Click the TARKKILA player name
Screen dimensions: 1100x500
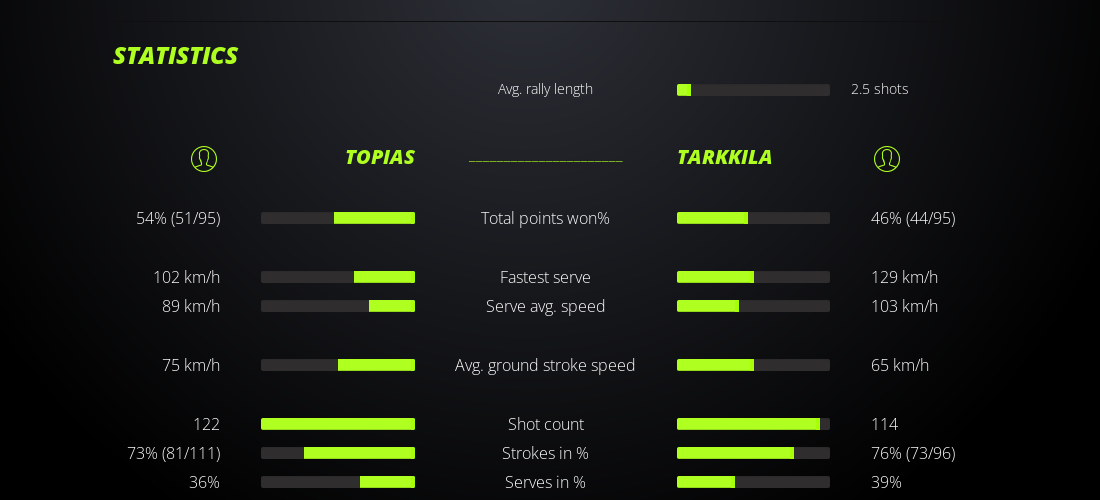724,157
